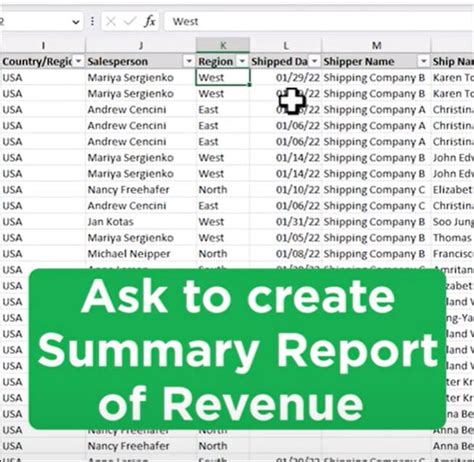Screen dimensions: 474x462
Task: Click the Nancy Freehafer cell with 01/10/22 date
Action: point(141,190)
